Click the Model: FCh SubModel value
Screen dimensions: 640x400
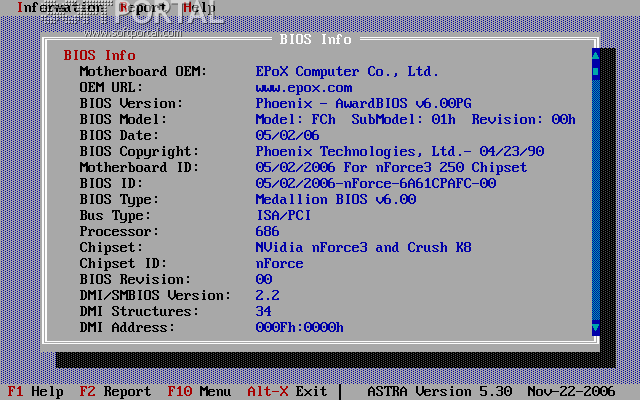416,119
